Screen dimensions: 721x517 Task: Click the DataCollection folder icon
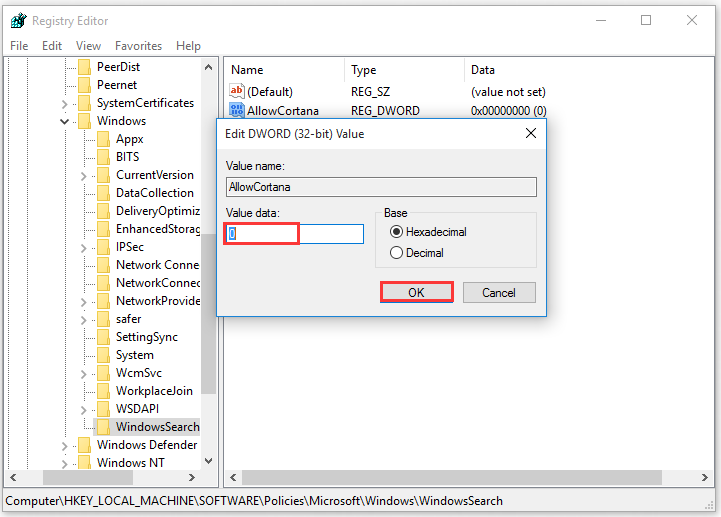pos(103,193)
